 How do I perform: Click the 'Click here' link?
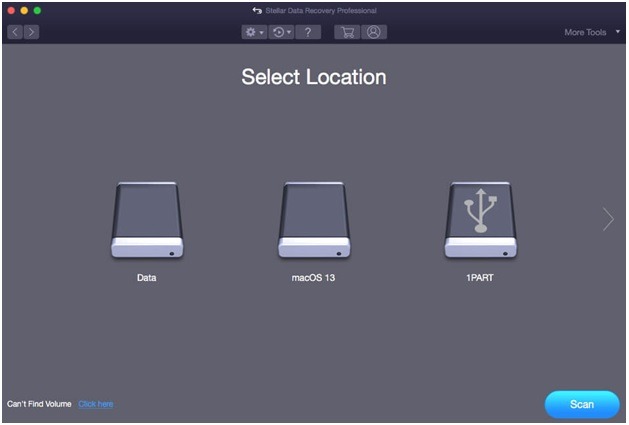point(95,404)
